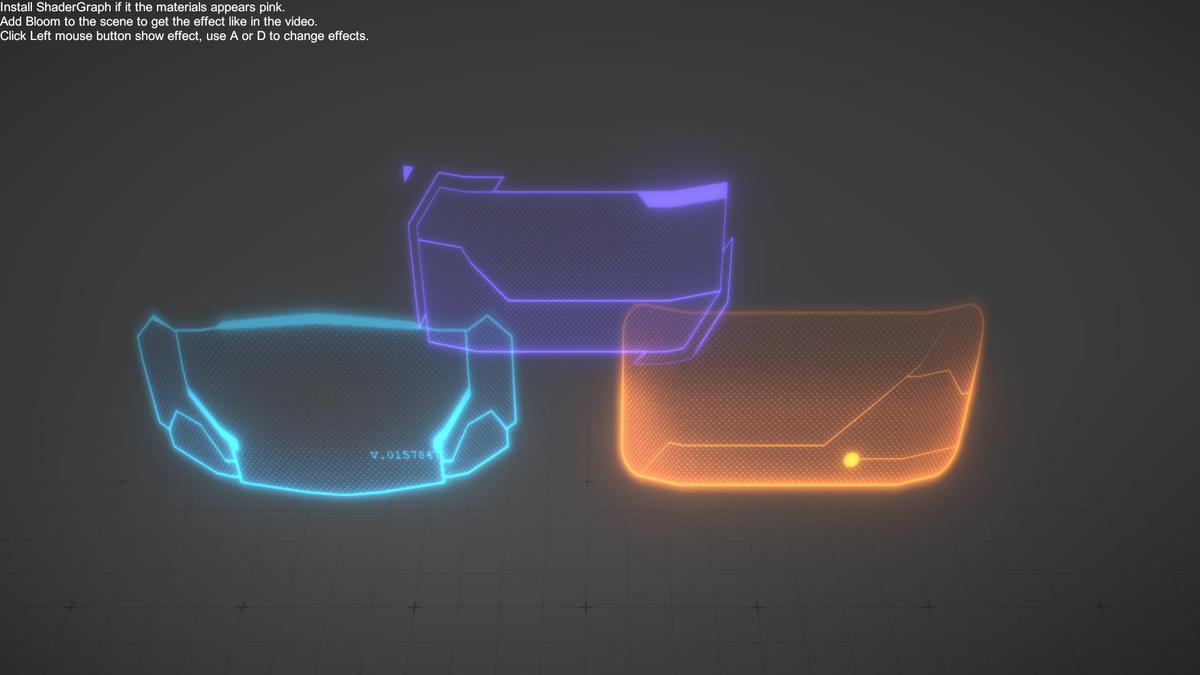This screenshot has width=1200, height=675.
Task: Click the small purple triangle fragment
Action: coord(406,172)
